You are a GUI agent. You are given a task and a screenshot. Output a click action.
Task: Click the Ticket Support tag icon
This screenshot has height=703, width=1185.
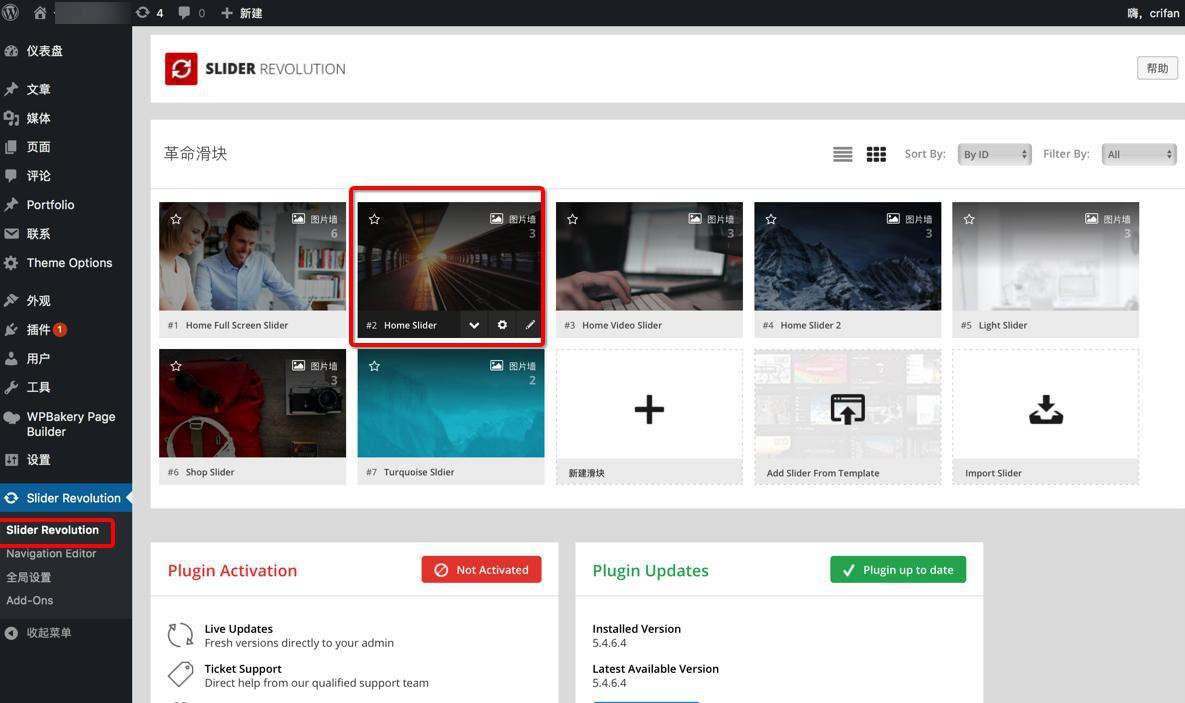coord(181,674)
